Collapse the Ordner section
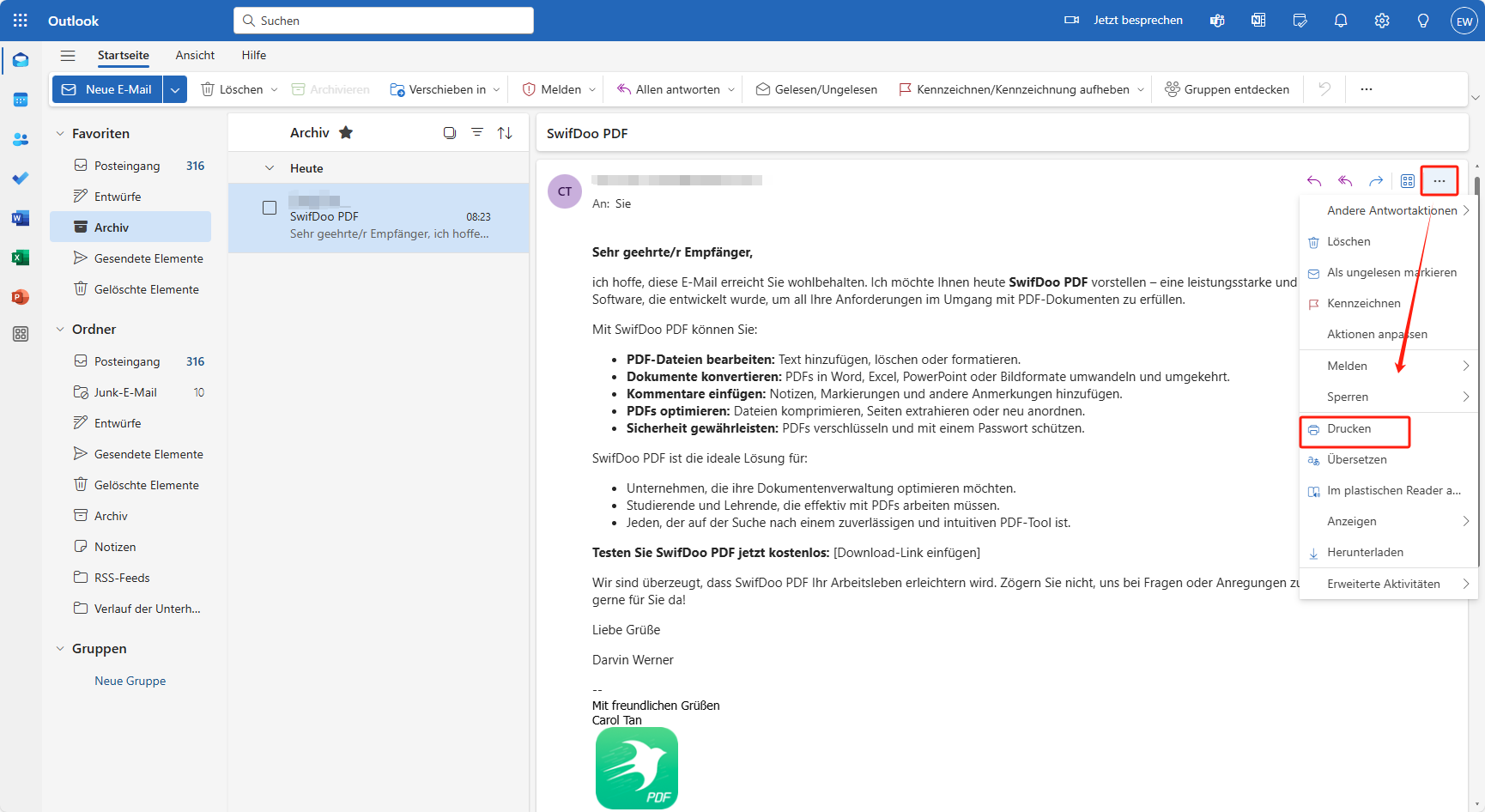 [60, 330]
